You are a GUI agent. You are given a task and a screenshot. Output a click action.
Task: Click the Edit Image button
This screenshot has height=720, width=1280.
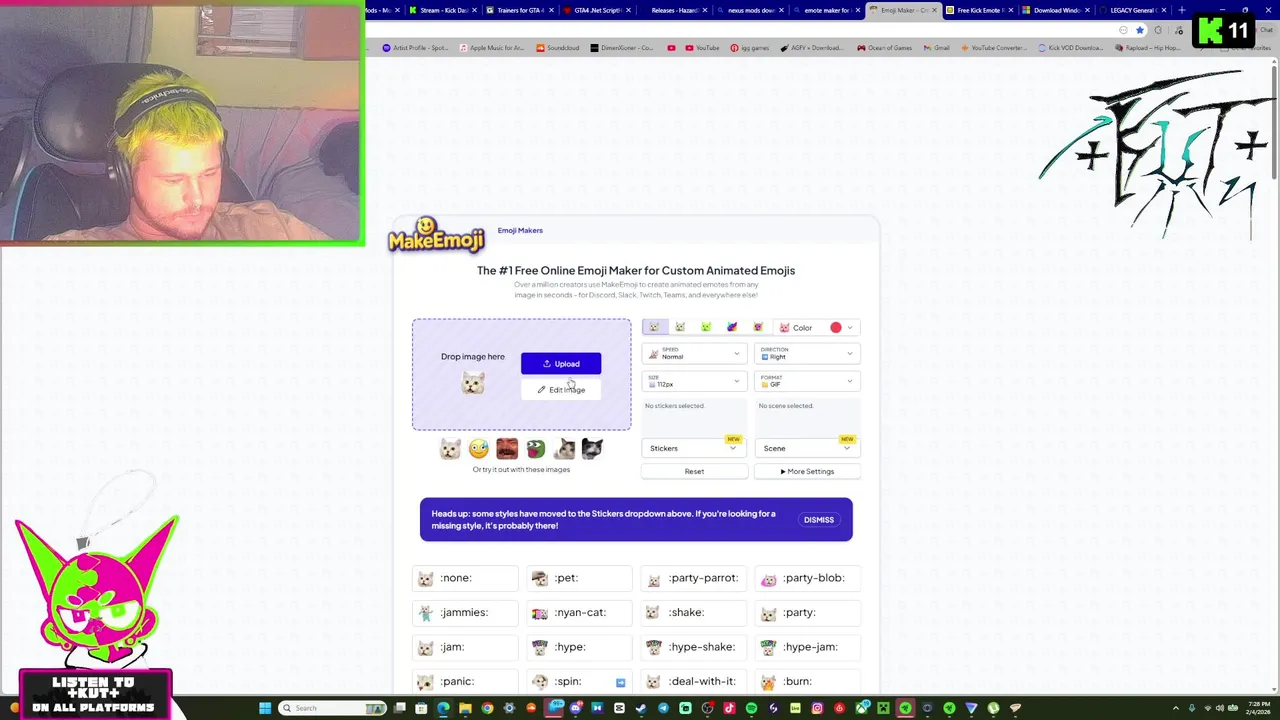tap(561, 389)
